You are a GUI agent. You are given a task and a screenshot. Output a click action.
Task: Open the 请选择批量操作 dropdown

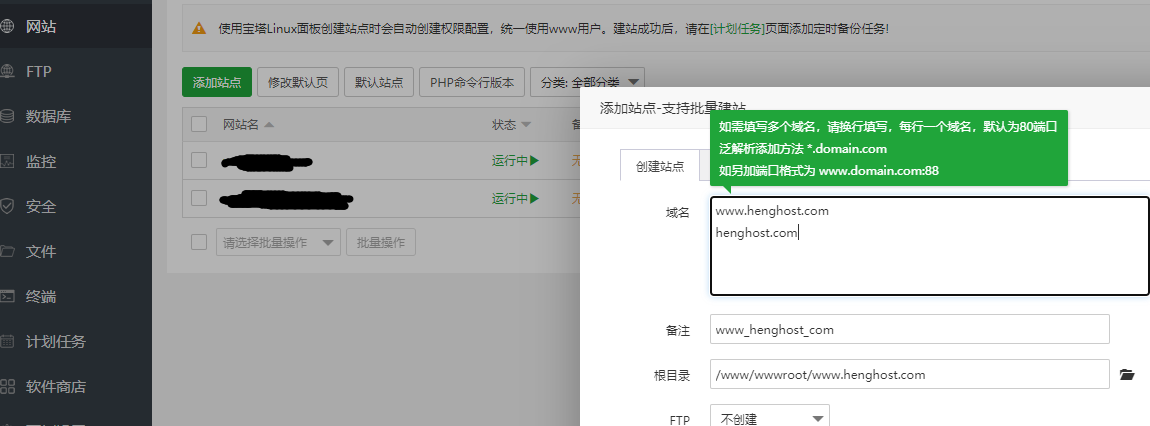(278, 242)
